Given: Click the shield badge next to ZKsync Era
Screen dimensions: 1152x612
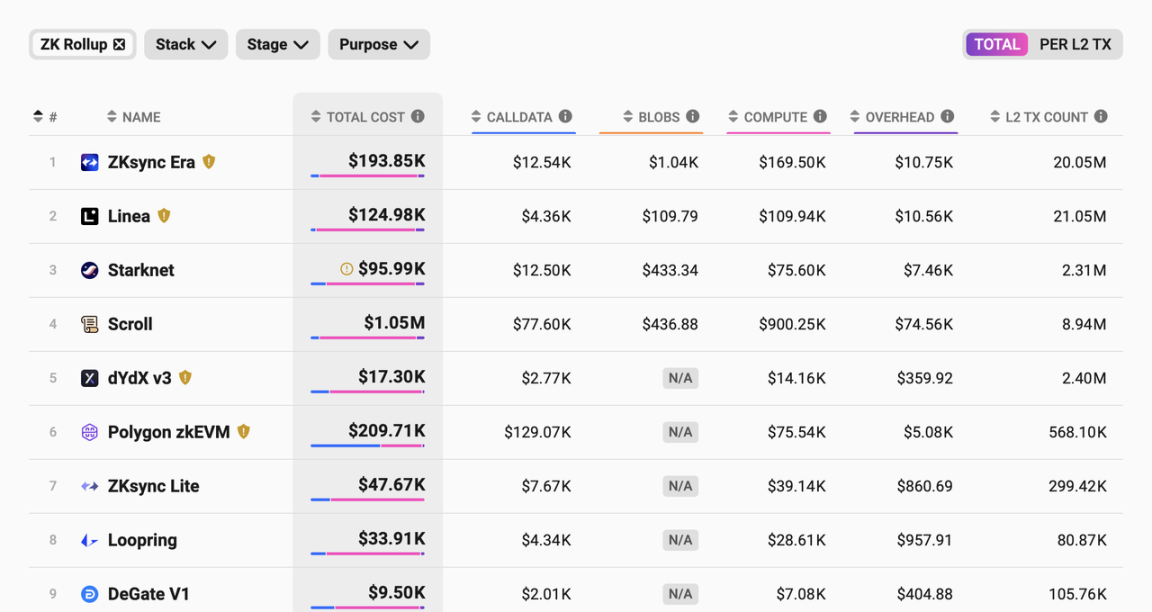Looking at the screenshot, I should (209, 162).
